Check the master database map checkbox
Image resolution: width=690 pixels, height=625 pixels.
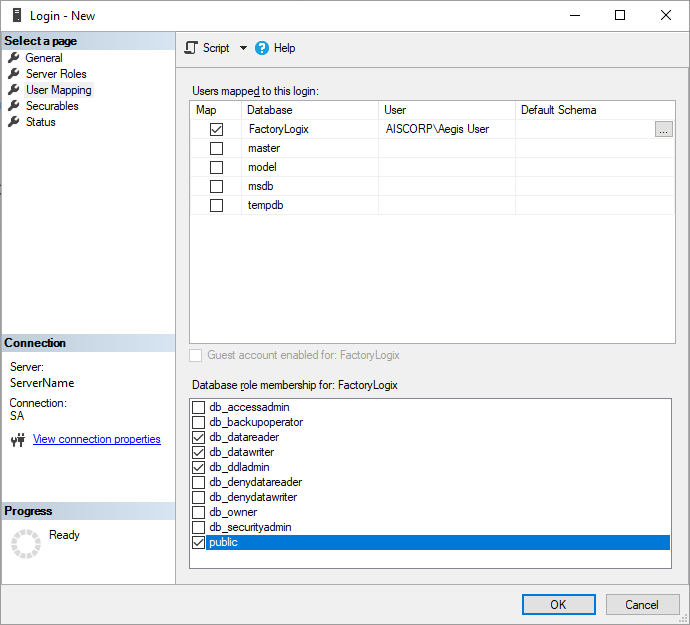click(x=216, y=148)
